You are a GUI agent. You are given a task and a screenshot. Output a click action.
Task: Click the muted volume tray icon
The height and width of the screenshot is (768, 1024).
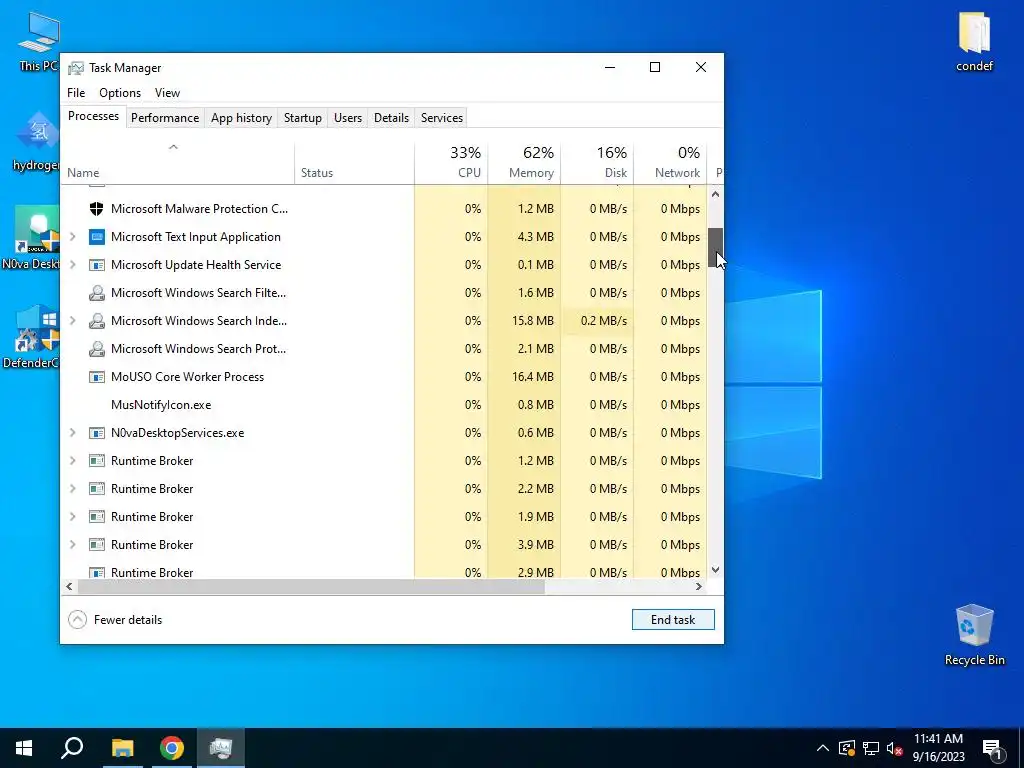pos(894,748)
